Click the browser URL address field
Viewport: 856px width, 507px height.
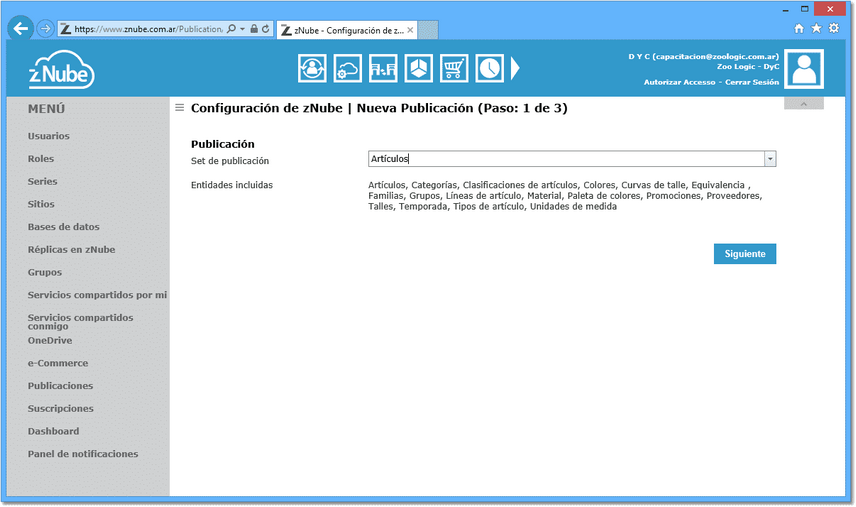point(148,29)
